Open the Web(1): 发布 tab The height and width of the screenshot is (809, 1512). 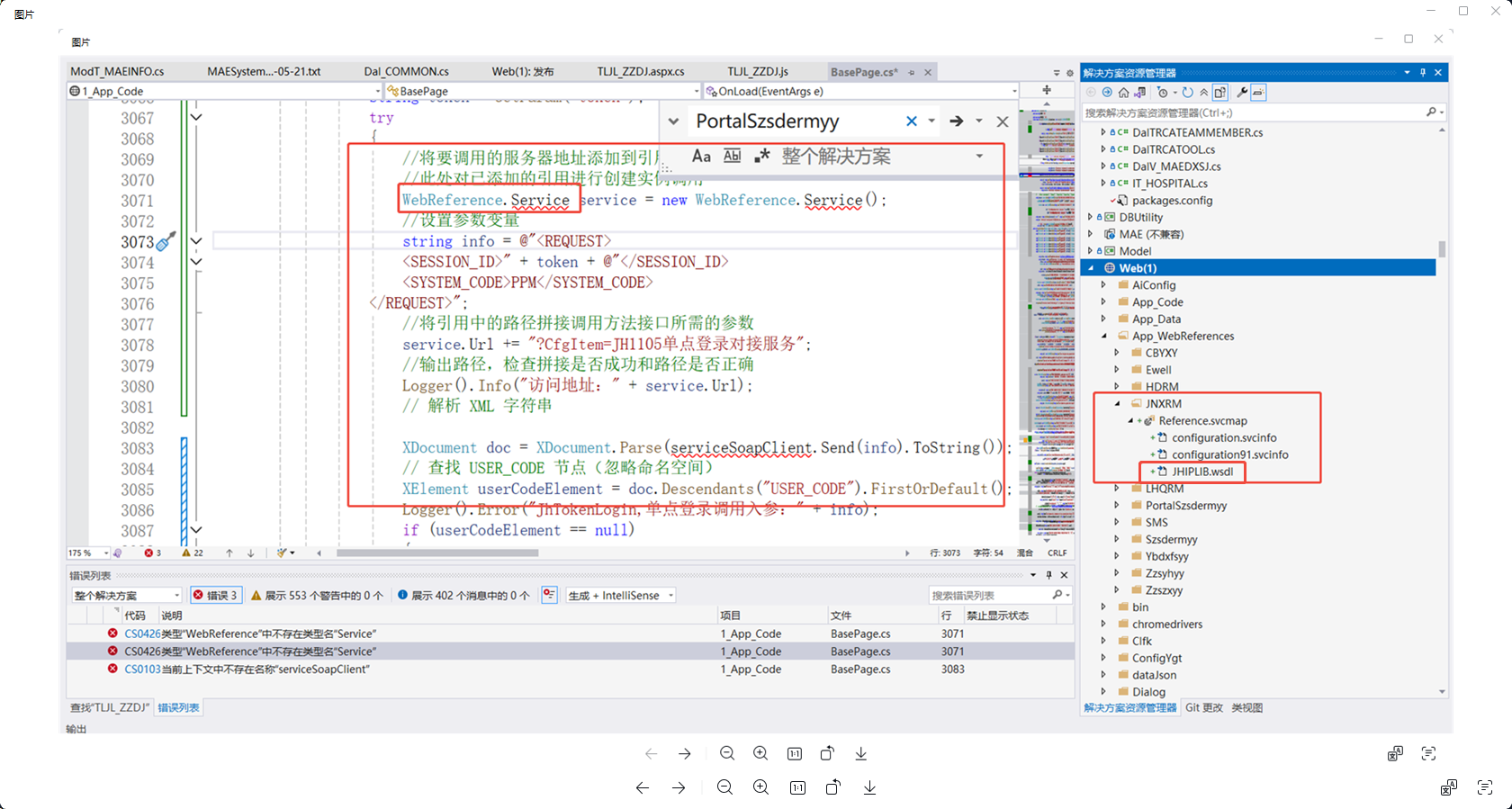(x=522, y=71)
